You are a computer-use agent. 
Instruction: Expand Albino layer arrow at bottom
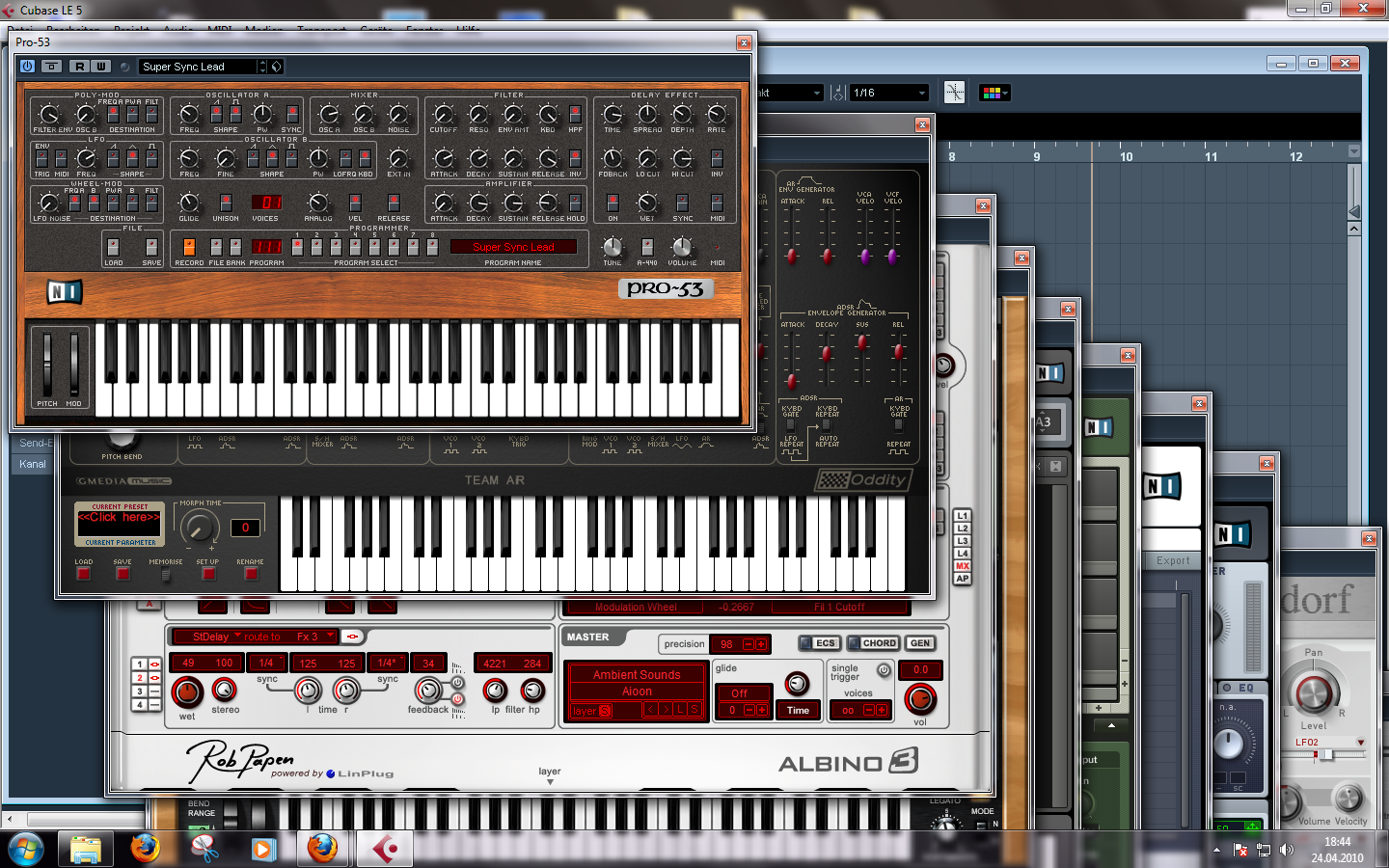(x=550, y=782)
